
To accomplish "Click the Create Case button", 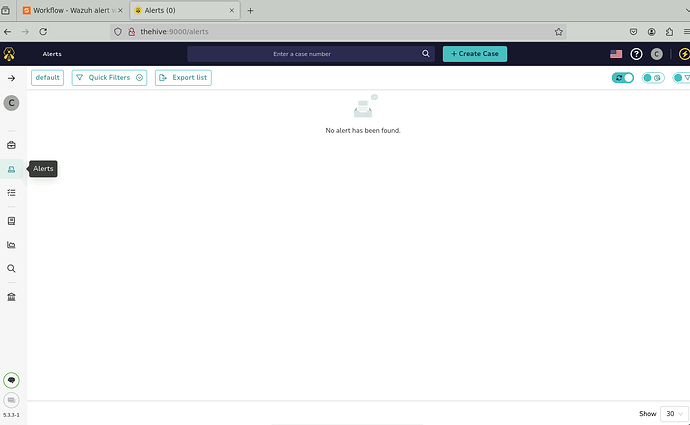I will tap(475, 54).
